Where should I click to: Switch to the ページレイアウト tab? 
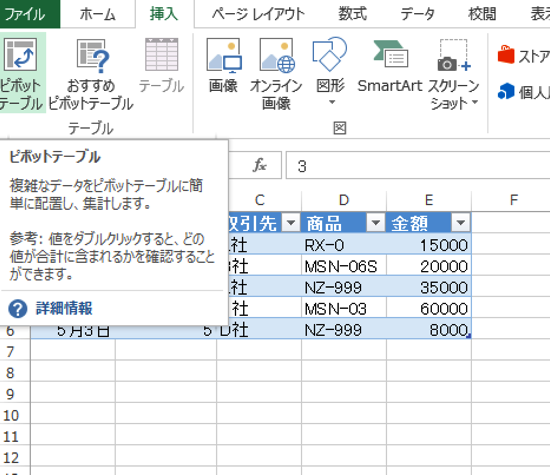pyautogui.click(x=259, y=14)
